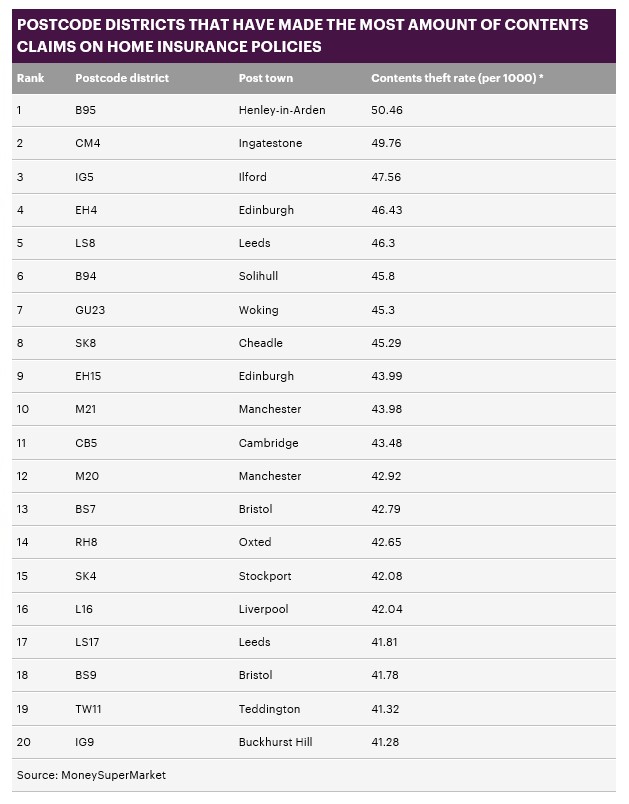This screenshot has width=629, height=804.
Task: Click the Source: MoneySuperMarket footer text
Action: (91, 775)
